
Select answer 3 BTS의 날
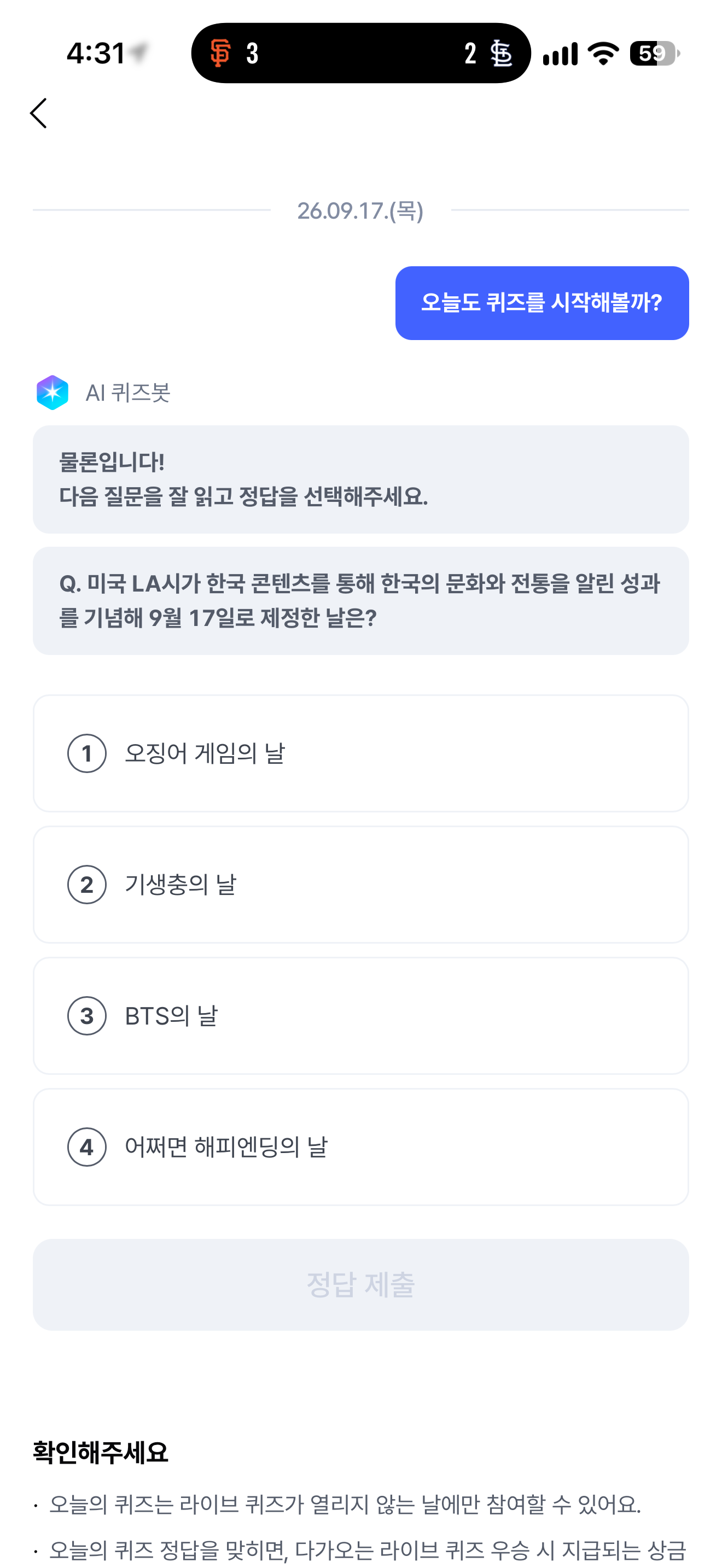[x=361, y=1016]
